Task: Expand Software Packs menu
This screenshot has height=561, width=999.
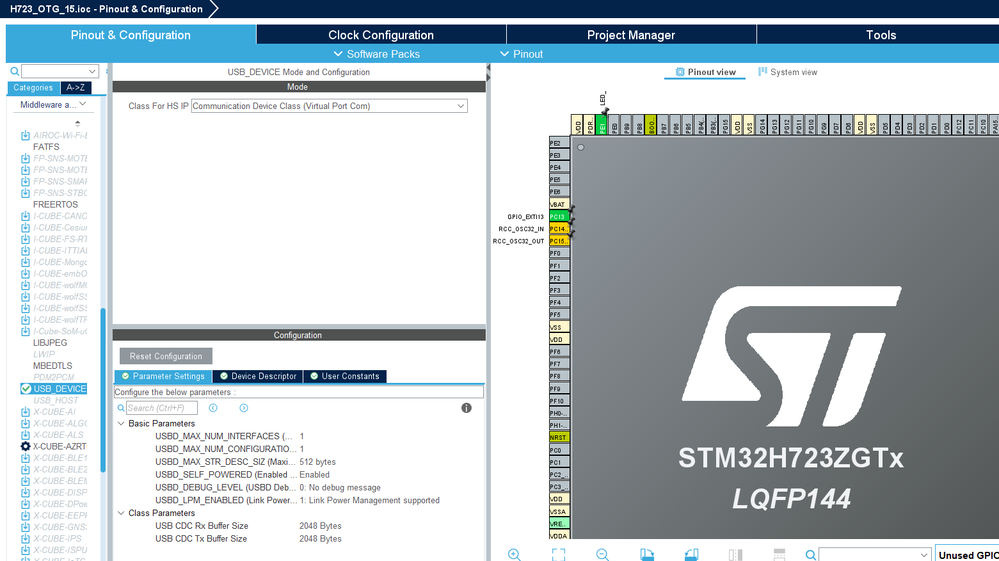Action: (x=377, y=54)
